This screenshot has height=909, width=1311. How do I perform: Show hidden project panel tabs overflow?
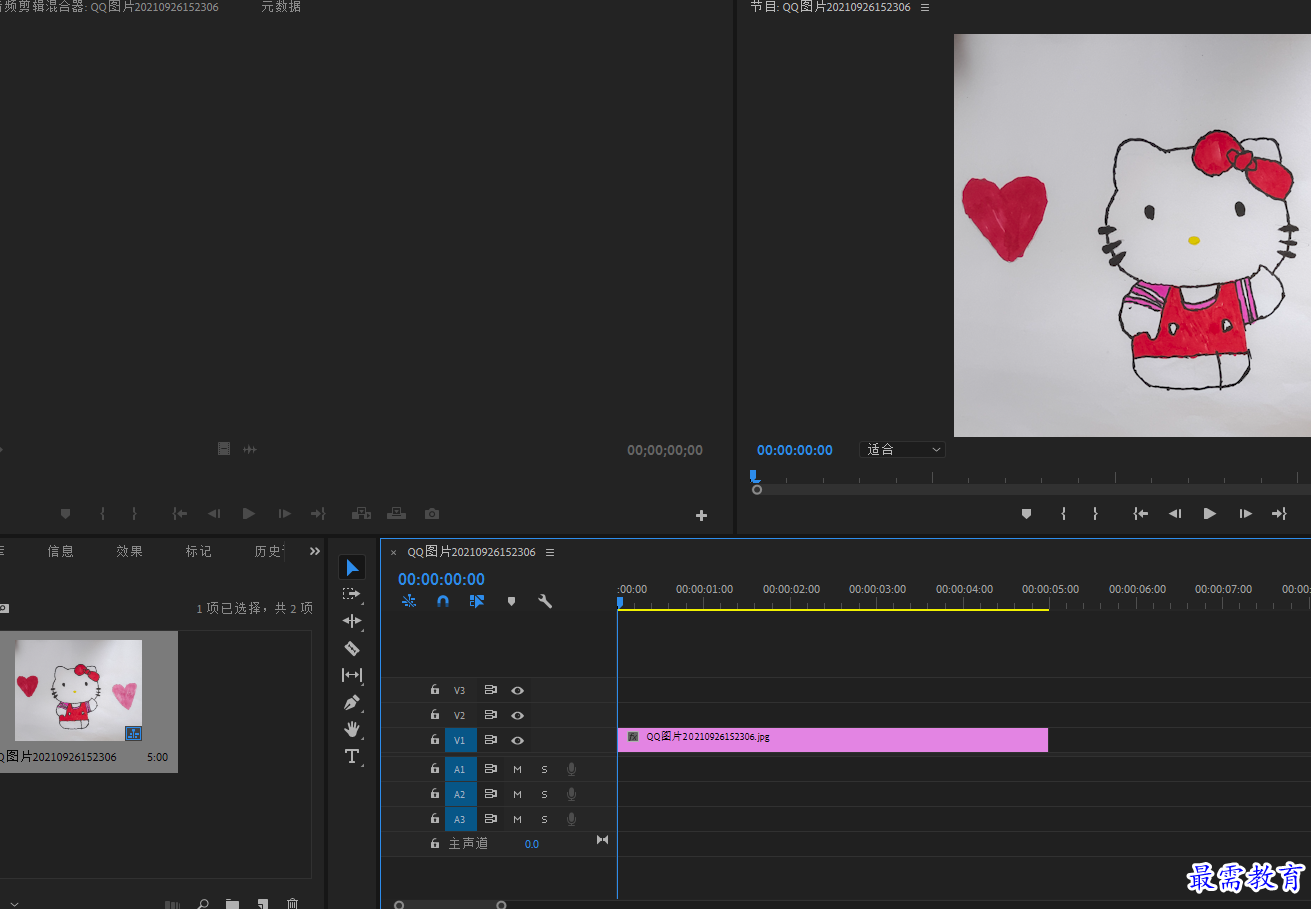[315, 551]
